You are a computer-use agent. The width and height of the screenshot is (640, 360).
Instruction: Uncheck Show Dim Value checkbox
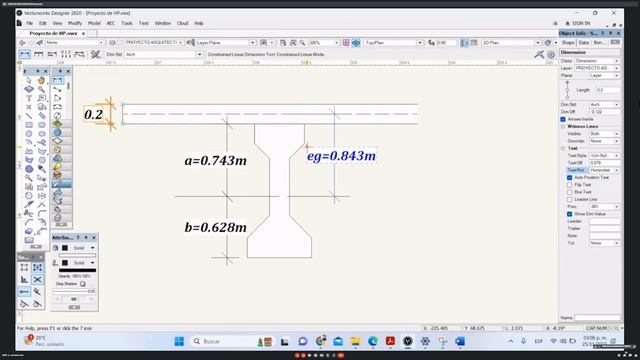click(x=569, y=214)
